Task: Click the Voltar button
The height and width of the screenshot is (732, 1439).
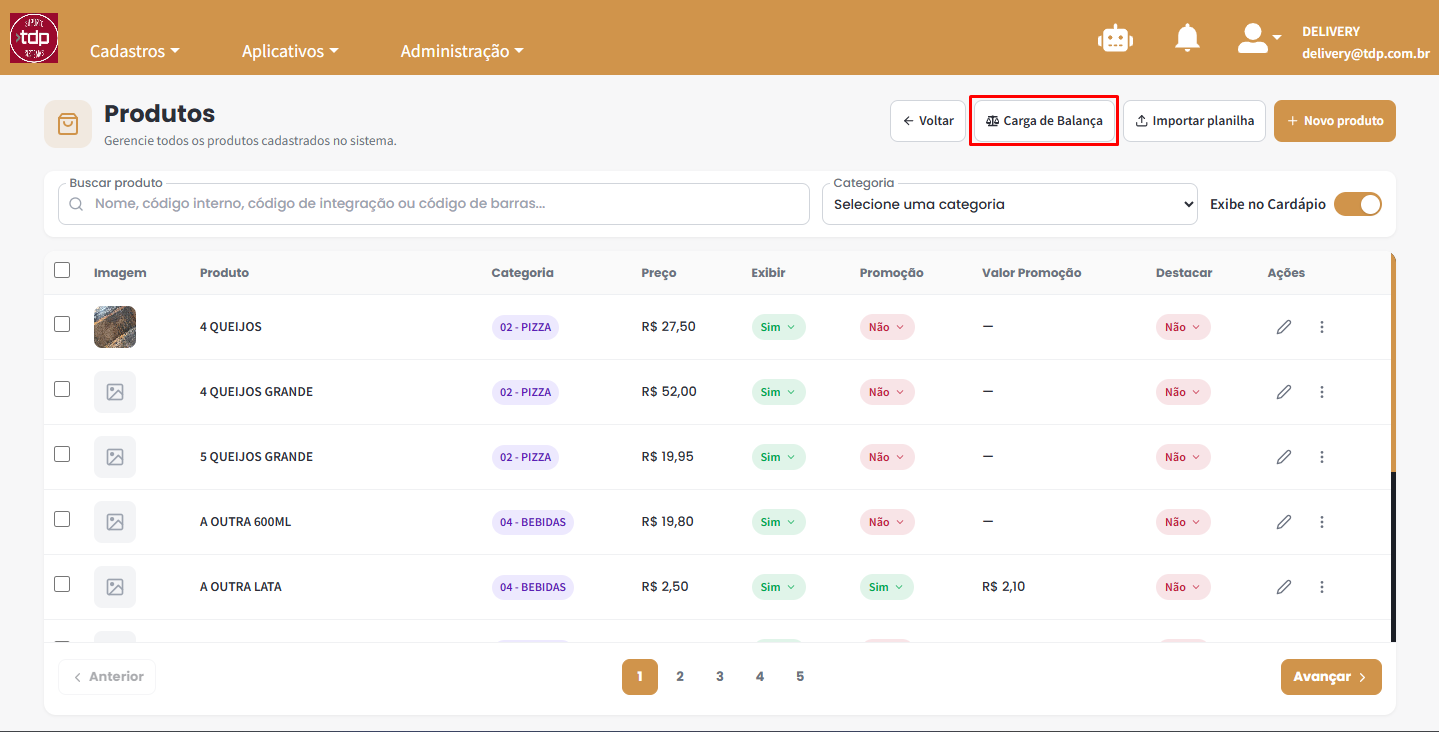Action: [928, 121]
